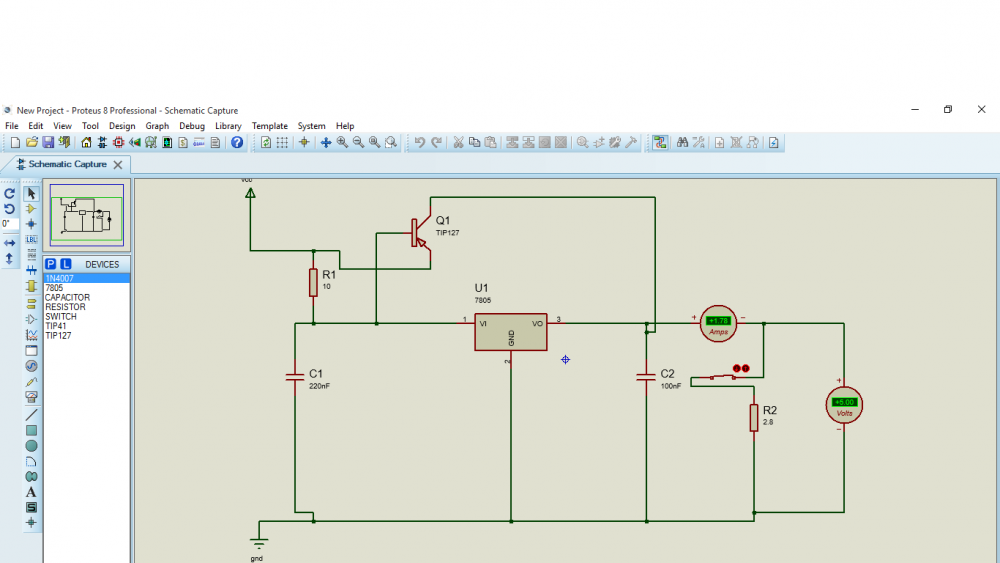This screenshot has height=563, width=1000.
Task: Click the rotation angle input field
Action: click(8, 224)
